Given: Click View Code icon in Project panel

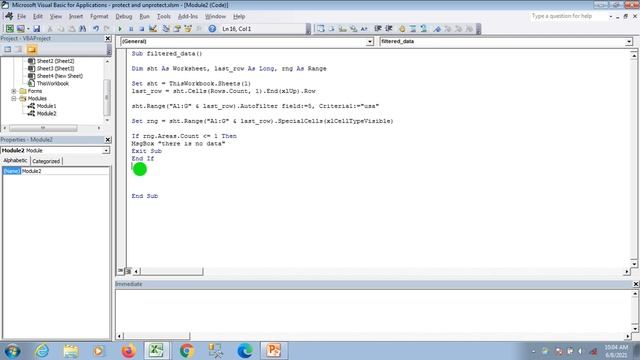Looking at the screenshot, I should click(8, 49).
